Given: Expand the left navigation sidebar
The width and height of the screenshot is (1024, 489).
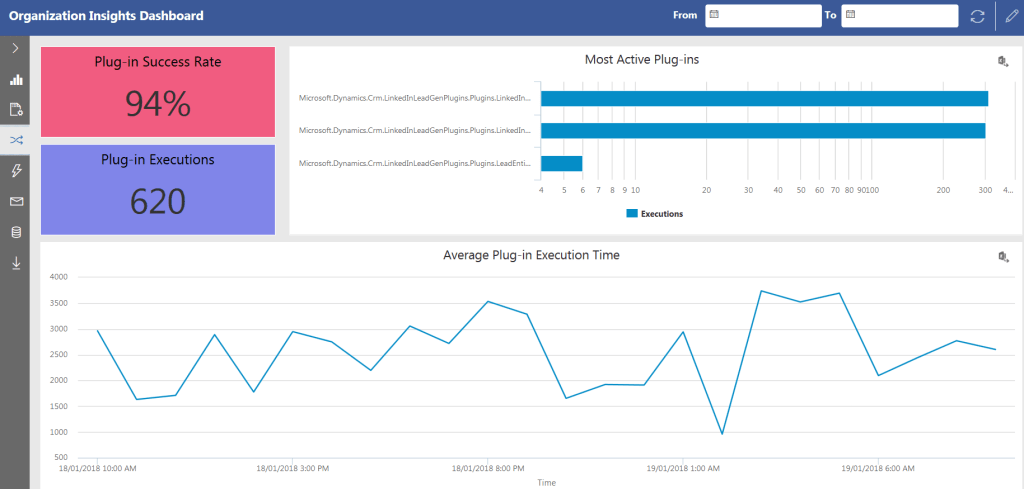Looking at the screenshot, I should tap(15, 48).
